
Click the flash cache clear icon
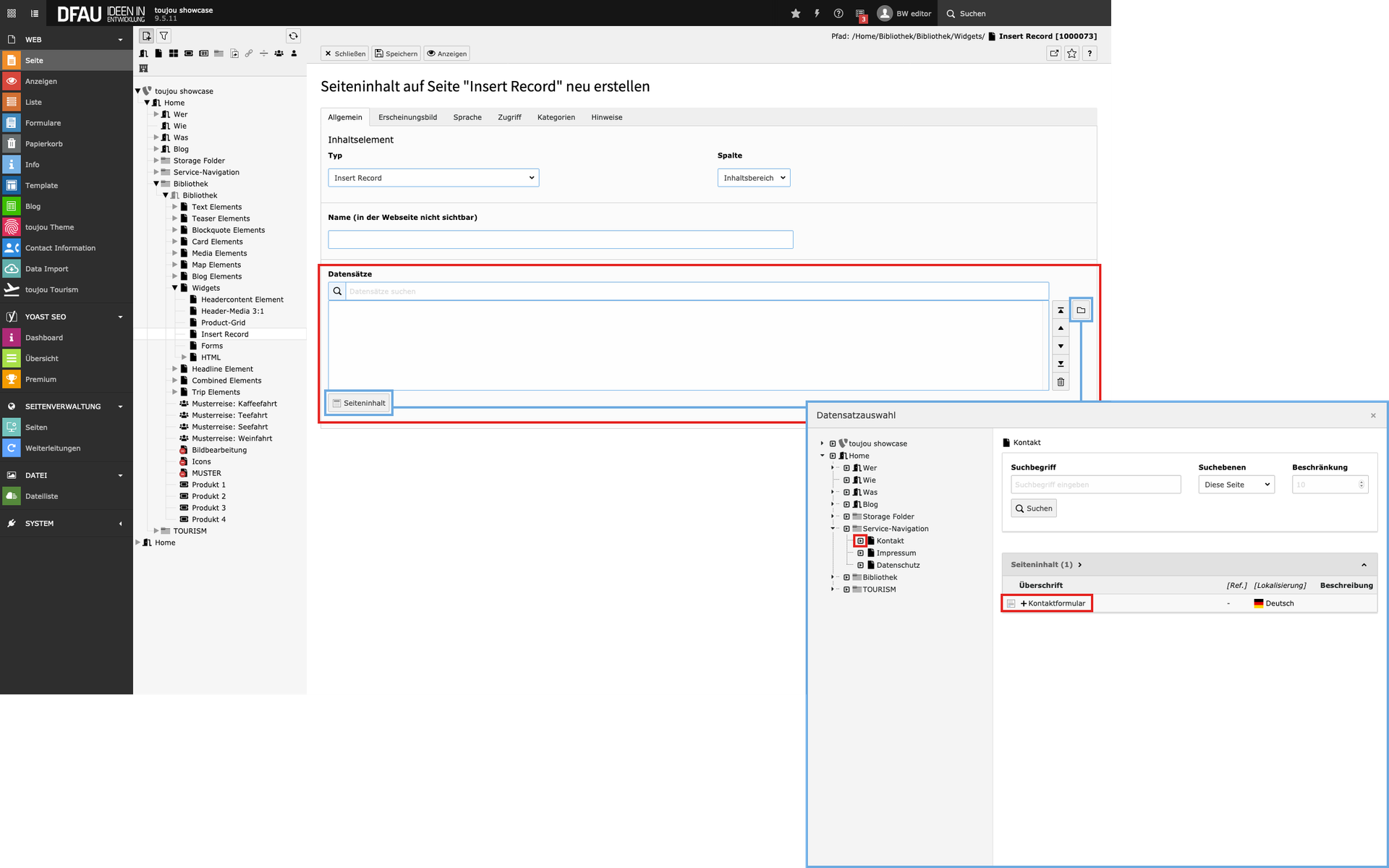(817, 13)
